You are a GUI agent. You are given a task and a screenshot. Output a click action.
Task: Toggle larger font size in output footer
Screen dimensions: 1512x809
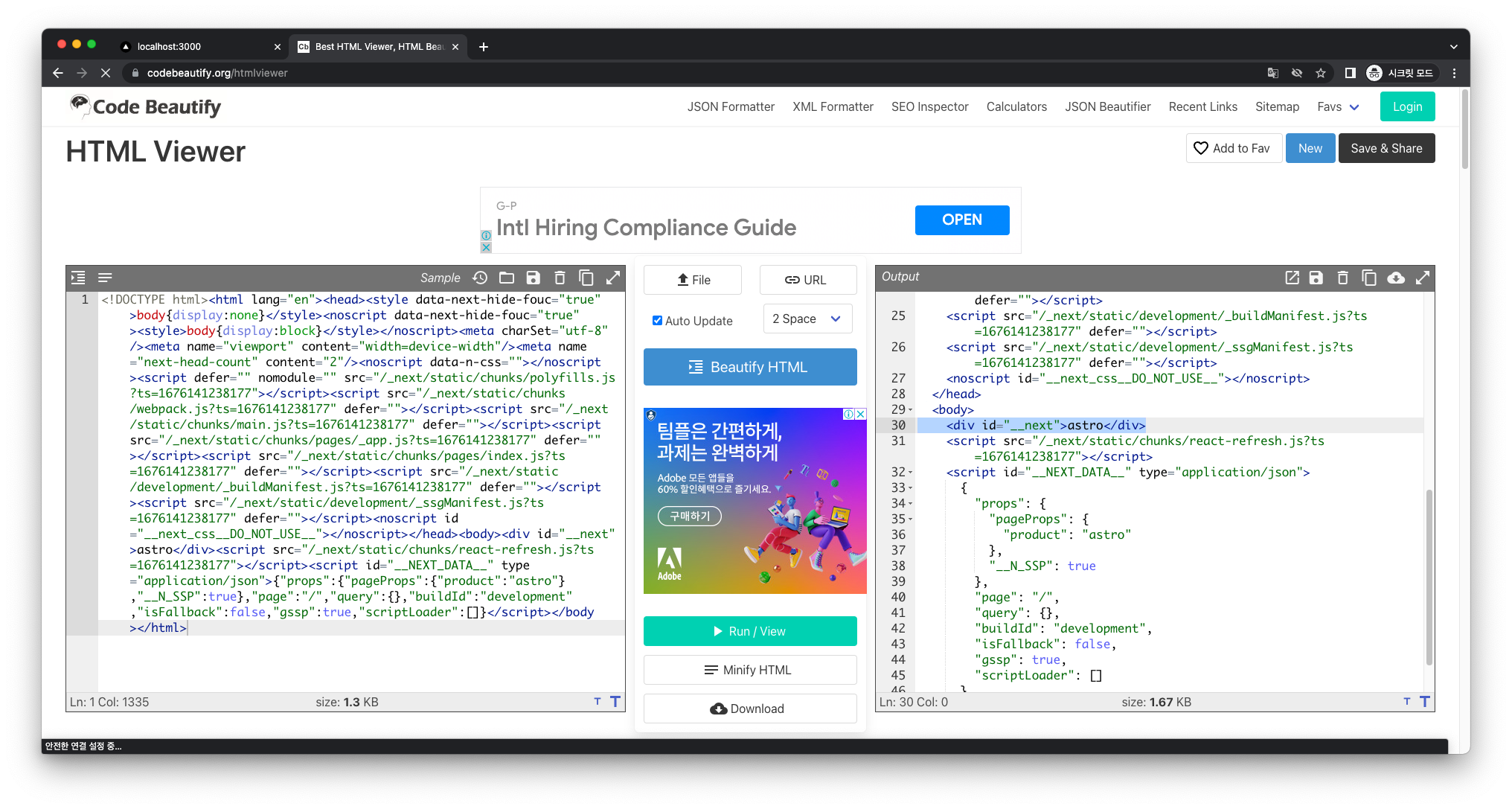pyautogui.click(x=1424, y=701)
